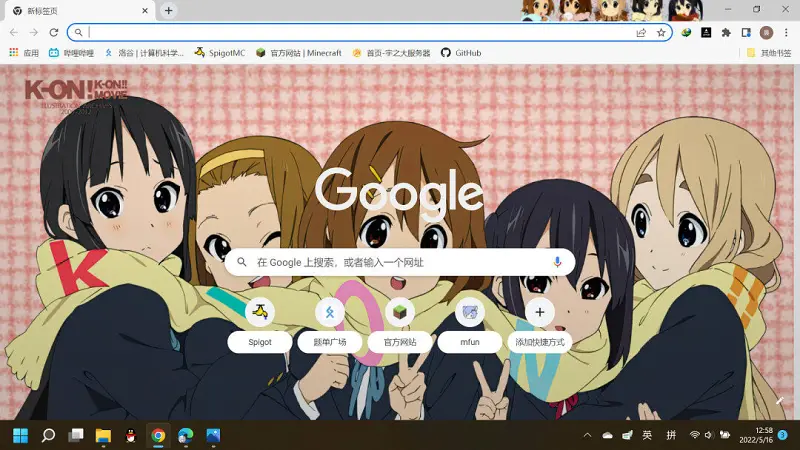Viewport: 800px width, 450px height.
Task: Open the black square extension icon
Action: pos(706,33)
